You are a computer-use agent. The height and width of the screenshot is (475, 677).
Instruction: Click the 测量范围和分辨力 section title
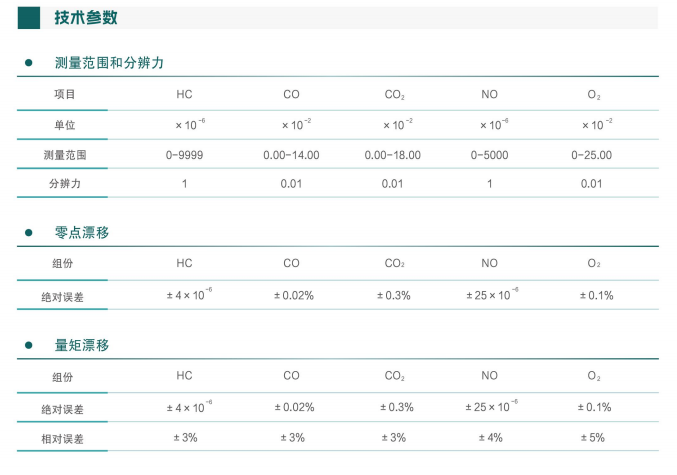pyautogui.click(x=109, y=63)
